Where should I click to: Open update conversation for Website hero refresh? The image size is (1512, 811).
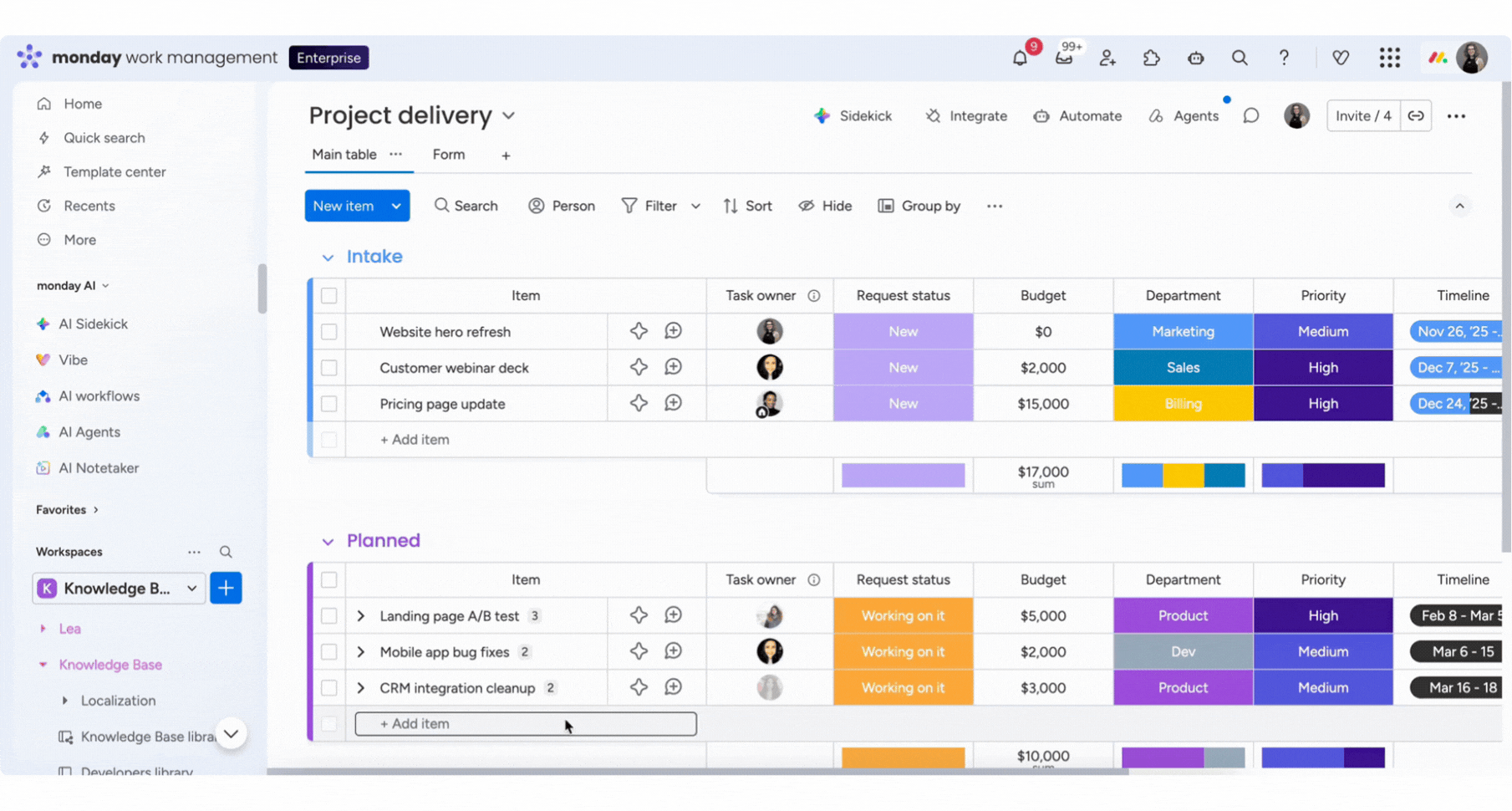click(x=673, y=331)
